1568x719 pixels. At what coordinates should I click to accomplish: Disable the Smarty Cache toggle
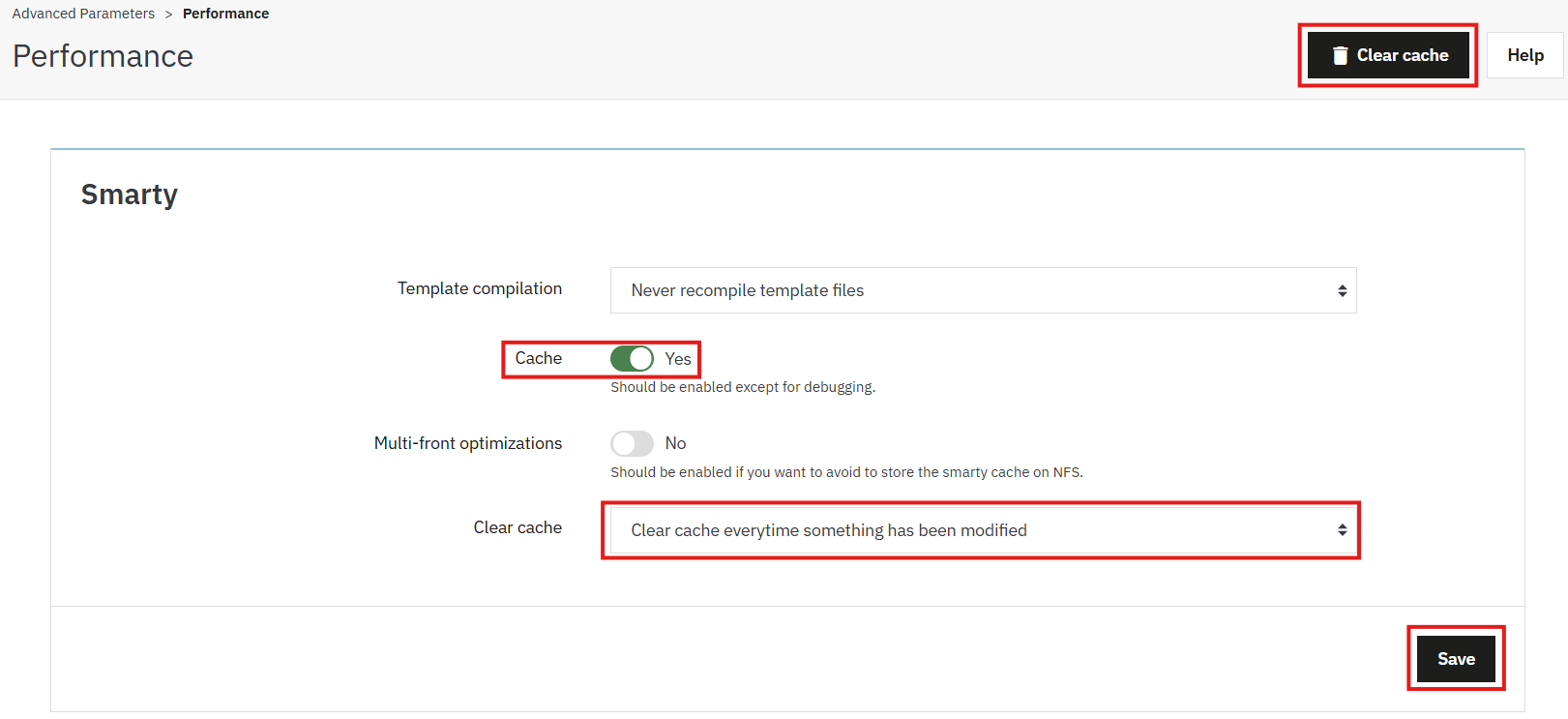632,359
